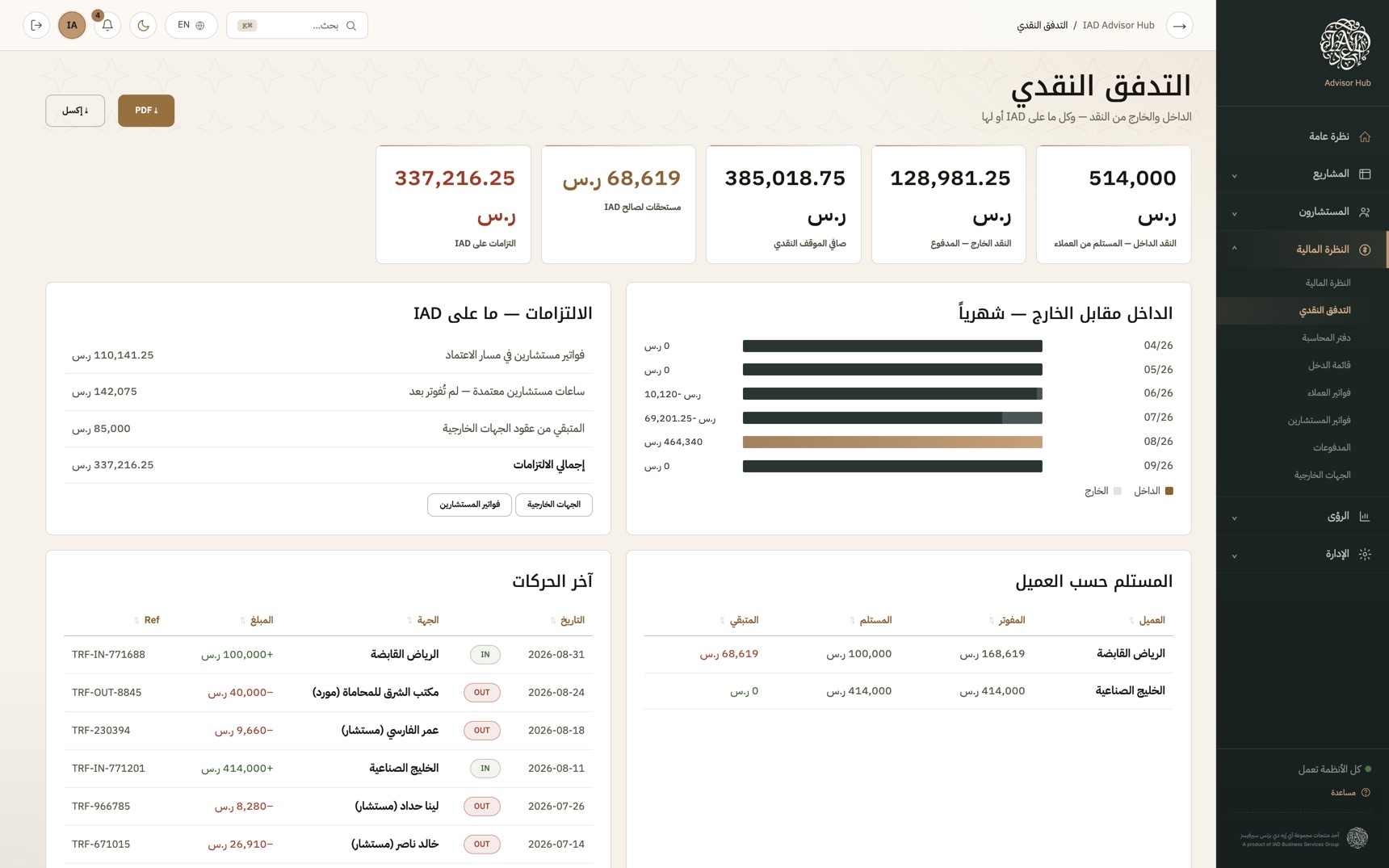Export report with PDF button
This screenshot has height=868, width=1389.
point(146,111)
